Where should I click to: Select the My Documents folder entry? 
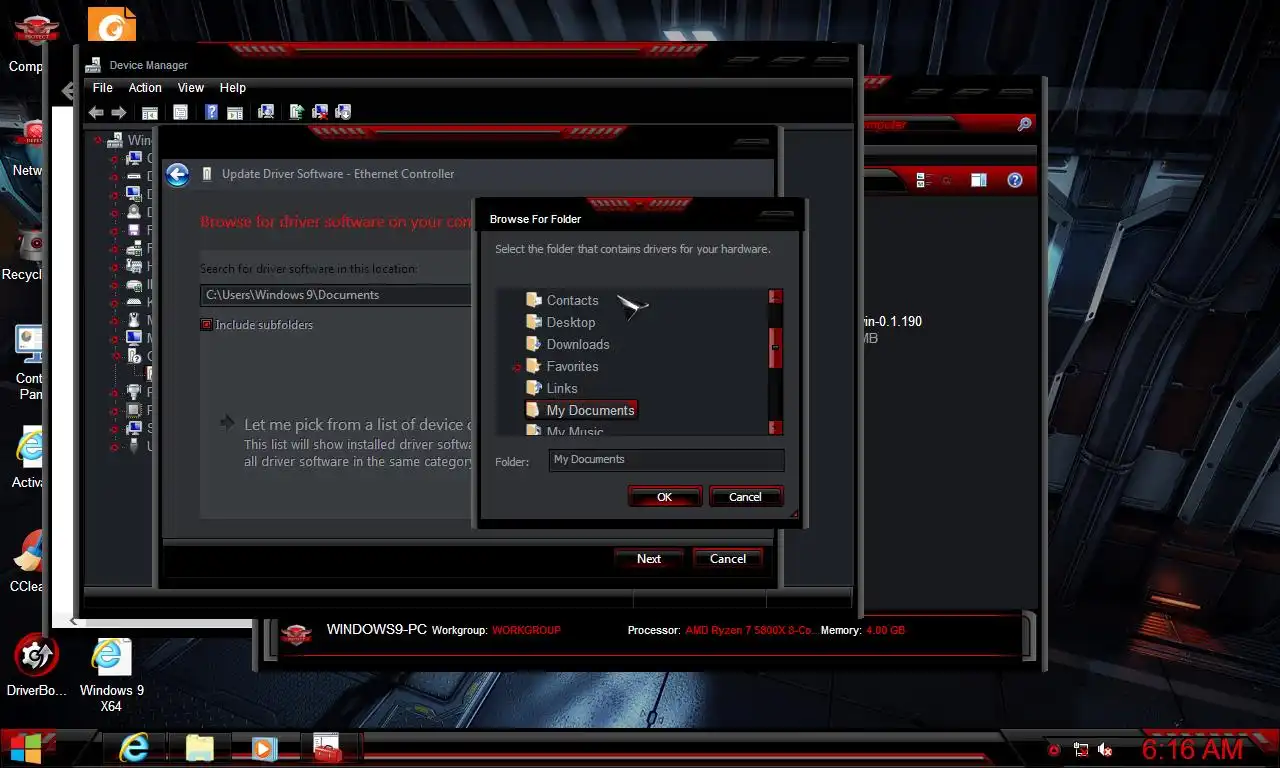pyautogui.click(x=581, y=410)
